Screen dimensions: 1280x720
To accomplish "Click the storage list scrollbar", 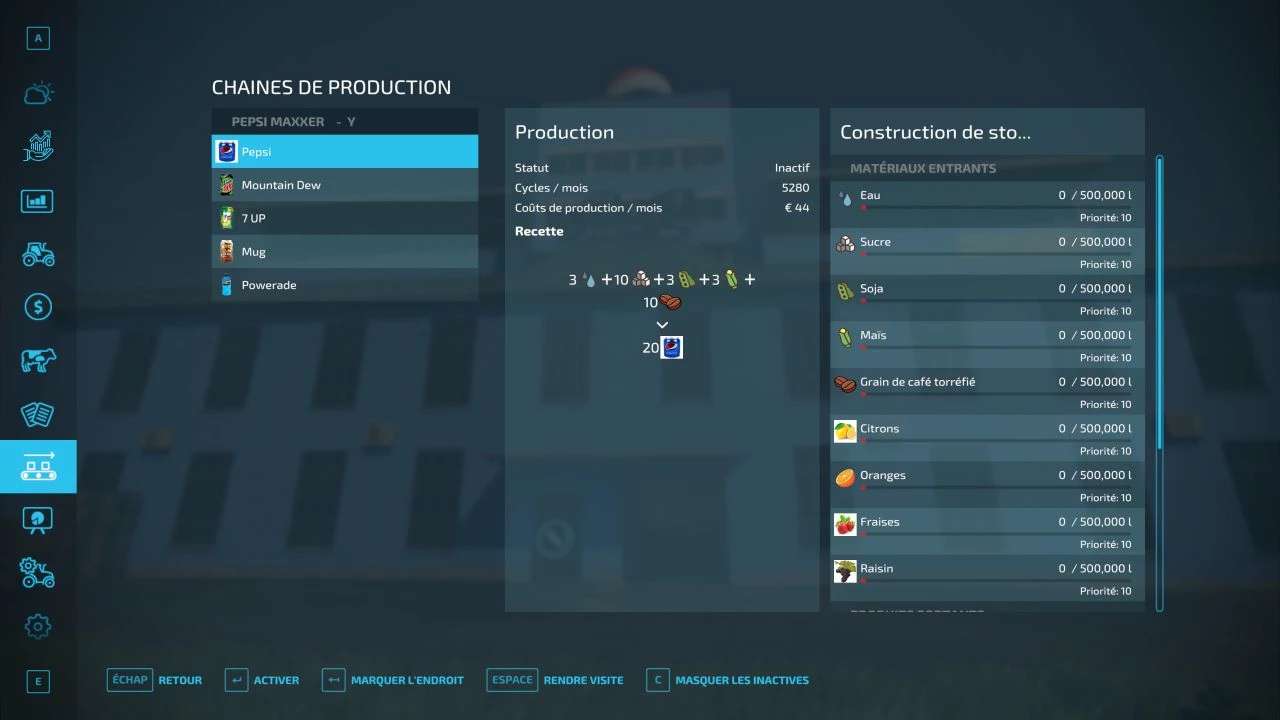I will pyautogui.click(x=1160, y=380).
